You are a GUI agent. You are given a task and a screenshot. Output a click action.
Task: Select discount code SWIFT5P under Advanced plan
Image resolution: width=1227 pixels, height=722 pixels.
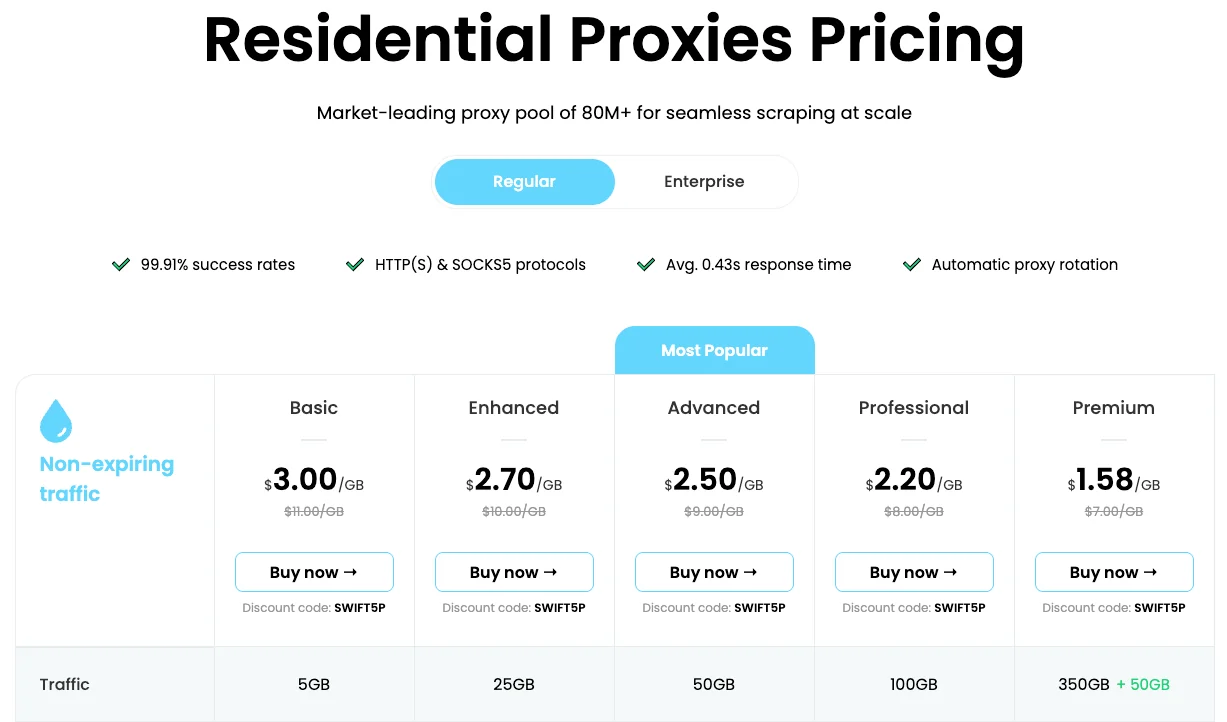(761, 607)
